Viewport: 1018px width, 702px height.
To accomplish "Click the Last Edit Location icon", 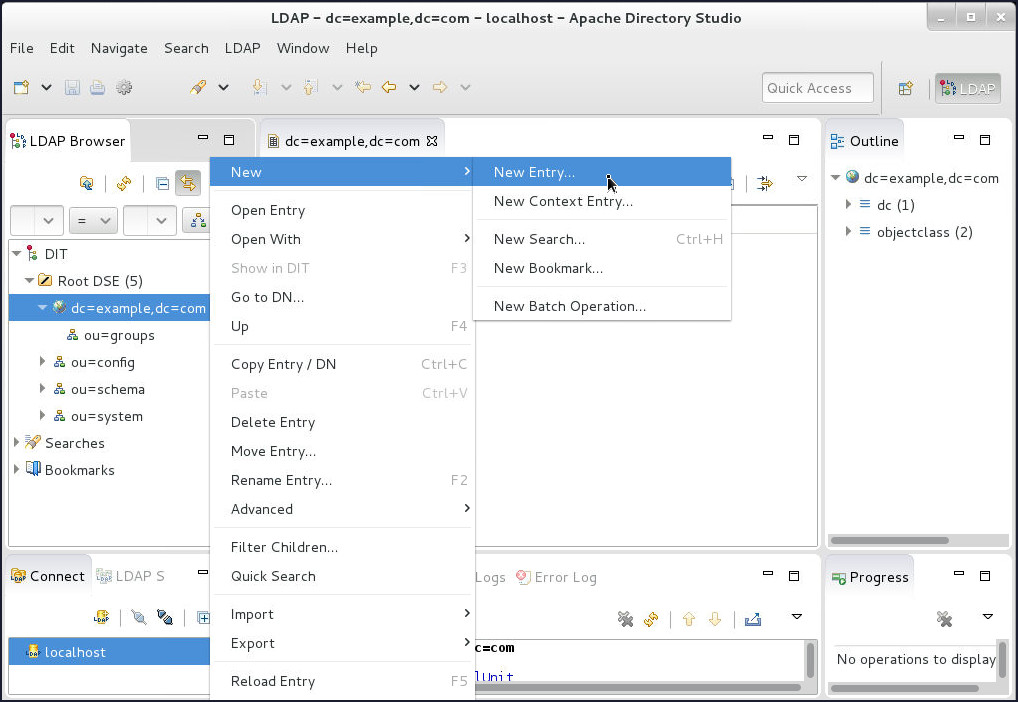I will tap(363, 87).
